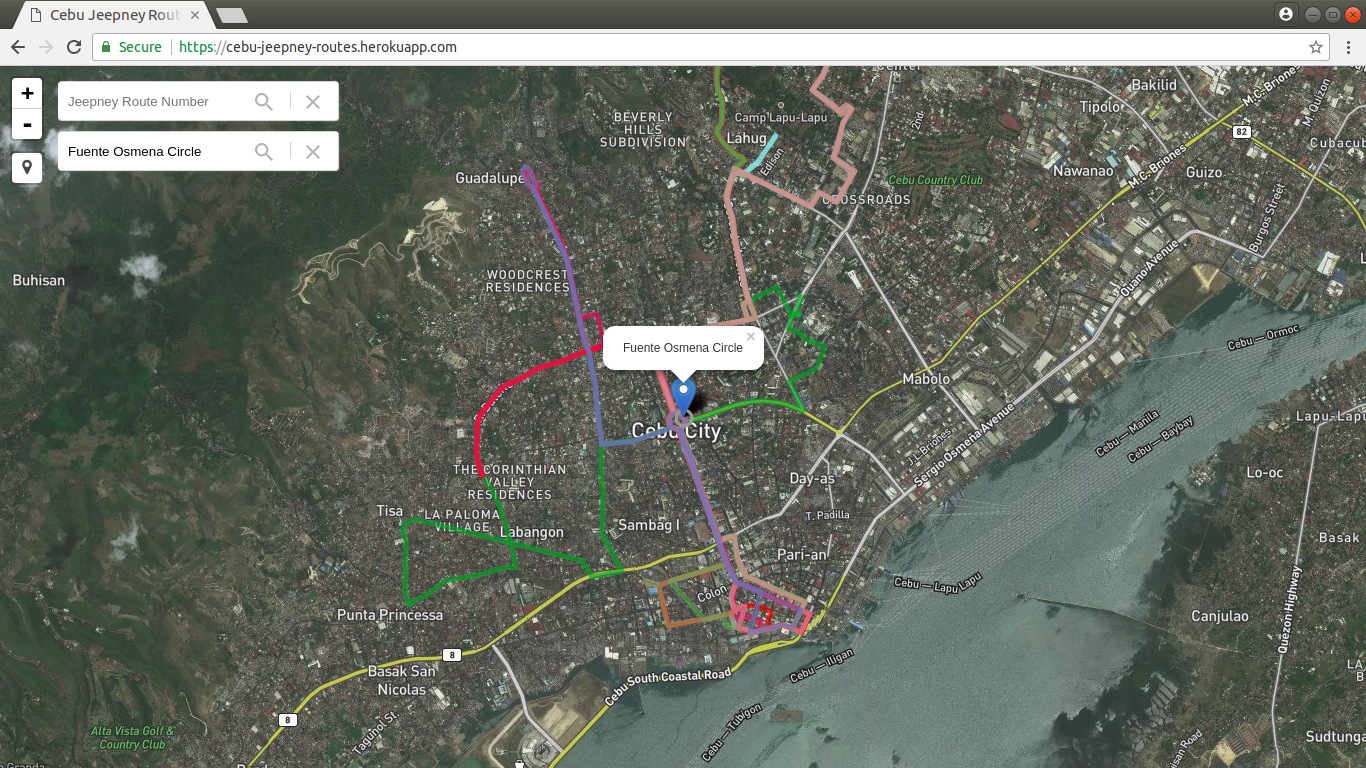The width and height of the screenshot is (1366, 768).
Task: Click the blue map marker pin
Action: (x=684, y=396)
